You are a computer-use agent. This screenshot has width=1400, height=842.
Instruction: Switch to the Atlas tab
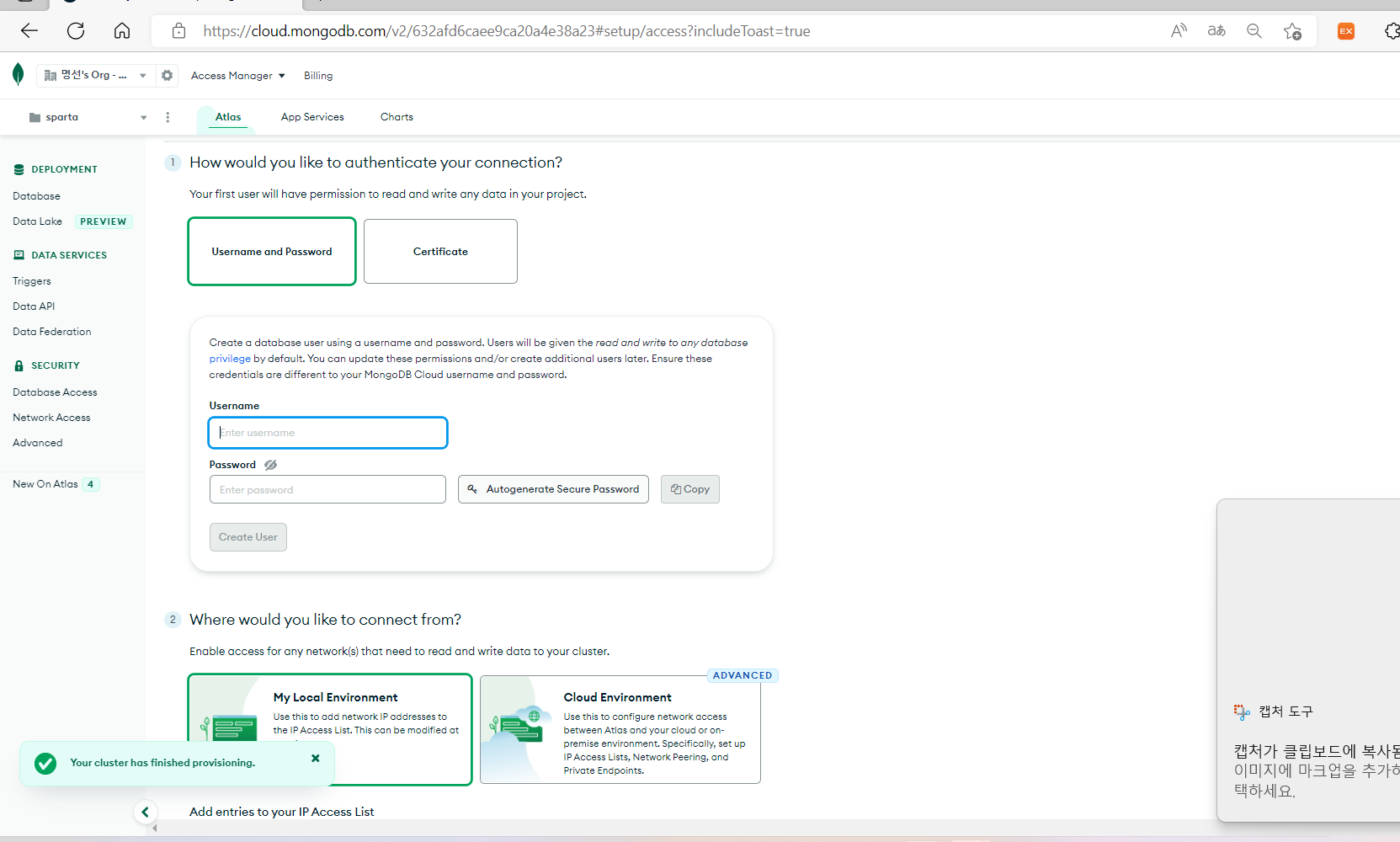point(228,117)
